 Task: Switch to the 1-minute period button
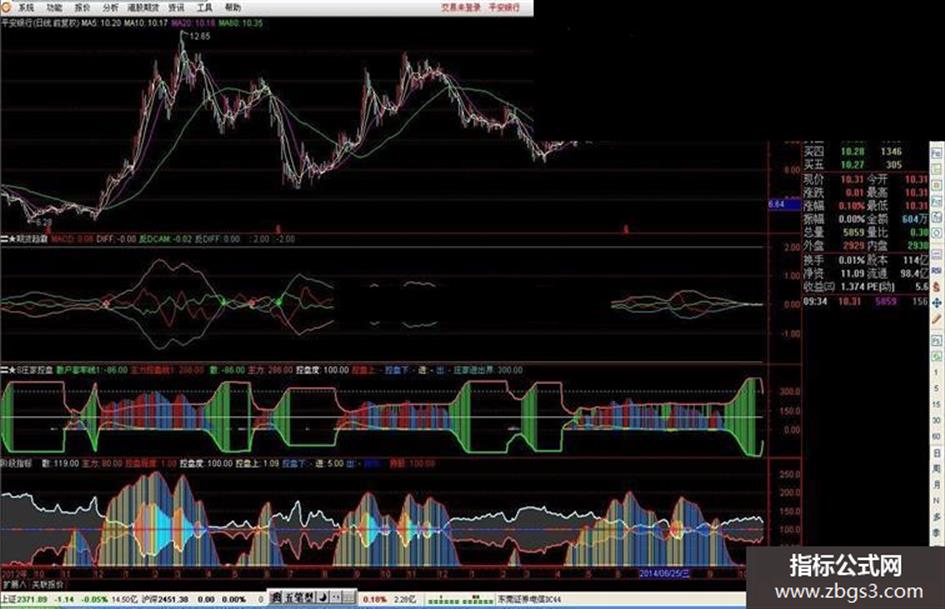pos(937,372)
